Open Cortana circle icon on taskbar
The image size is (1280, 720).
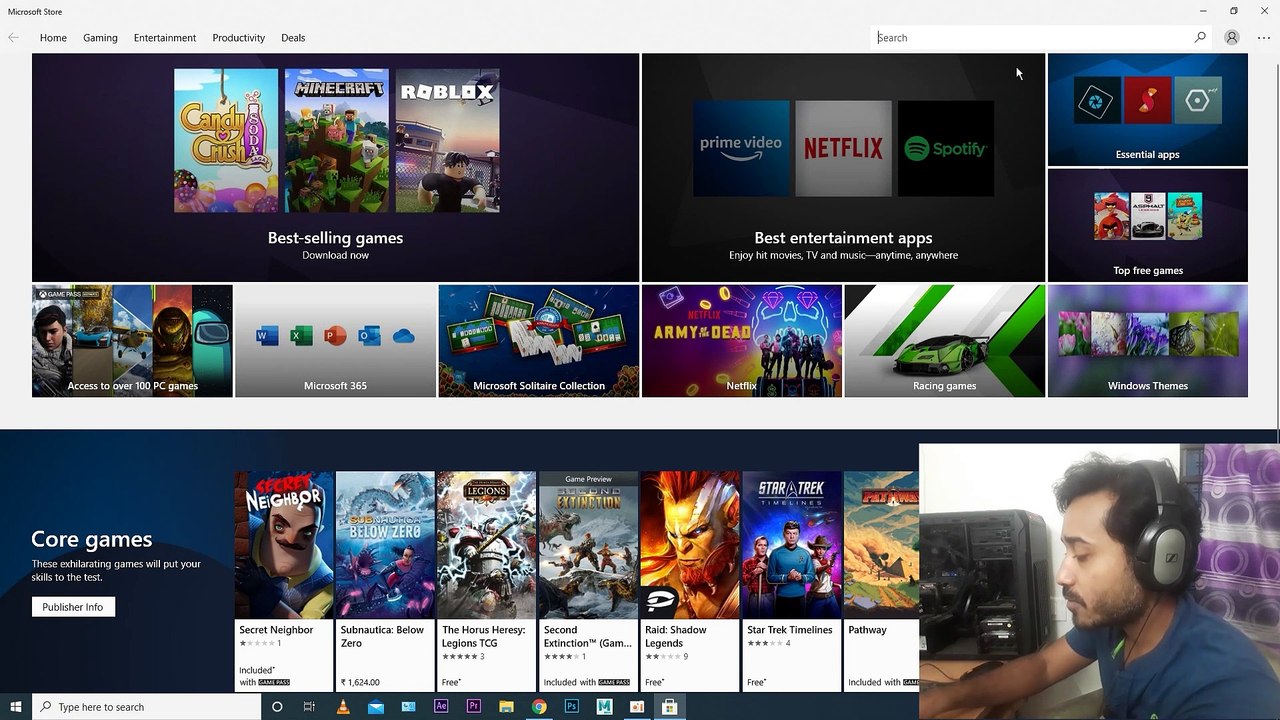[x=277, y=707]
